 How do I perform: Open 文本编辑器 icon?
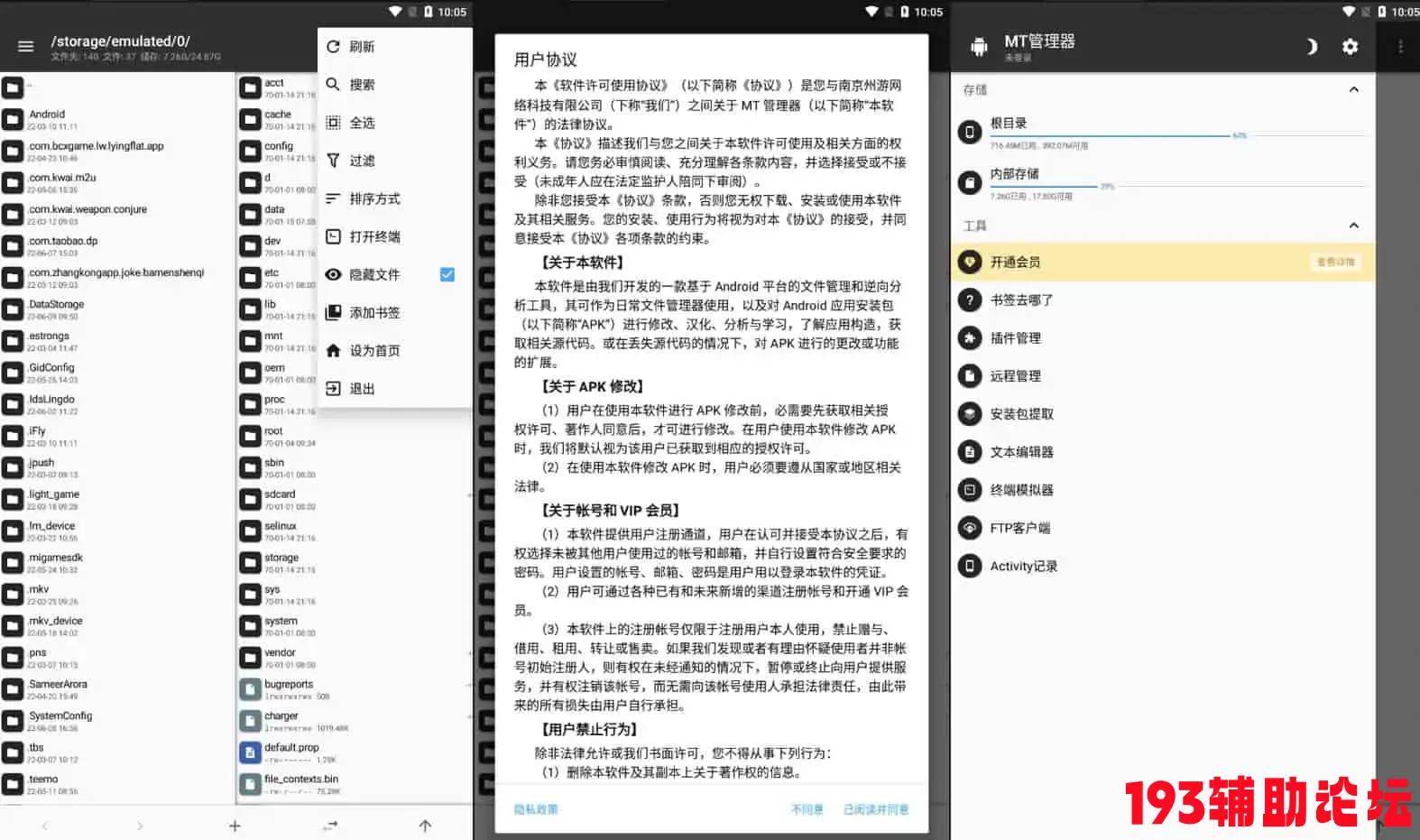tap(970, 451)
